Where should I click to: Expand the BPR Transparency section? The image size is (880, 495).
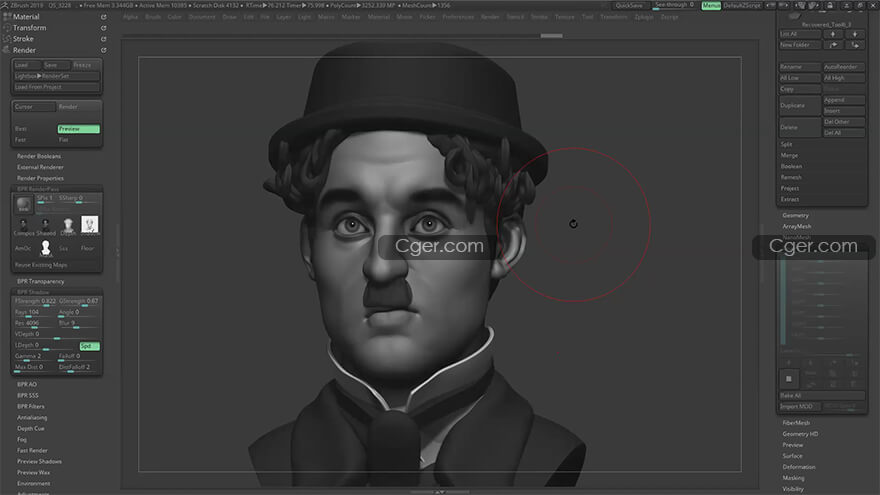point(40,281)
